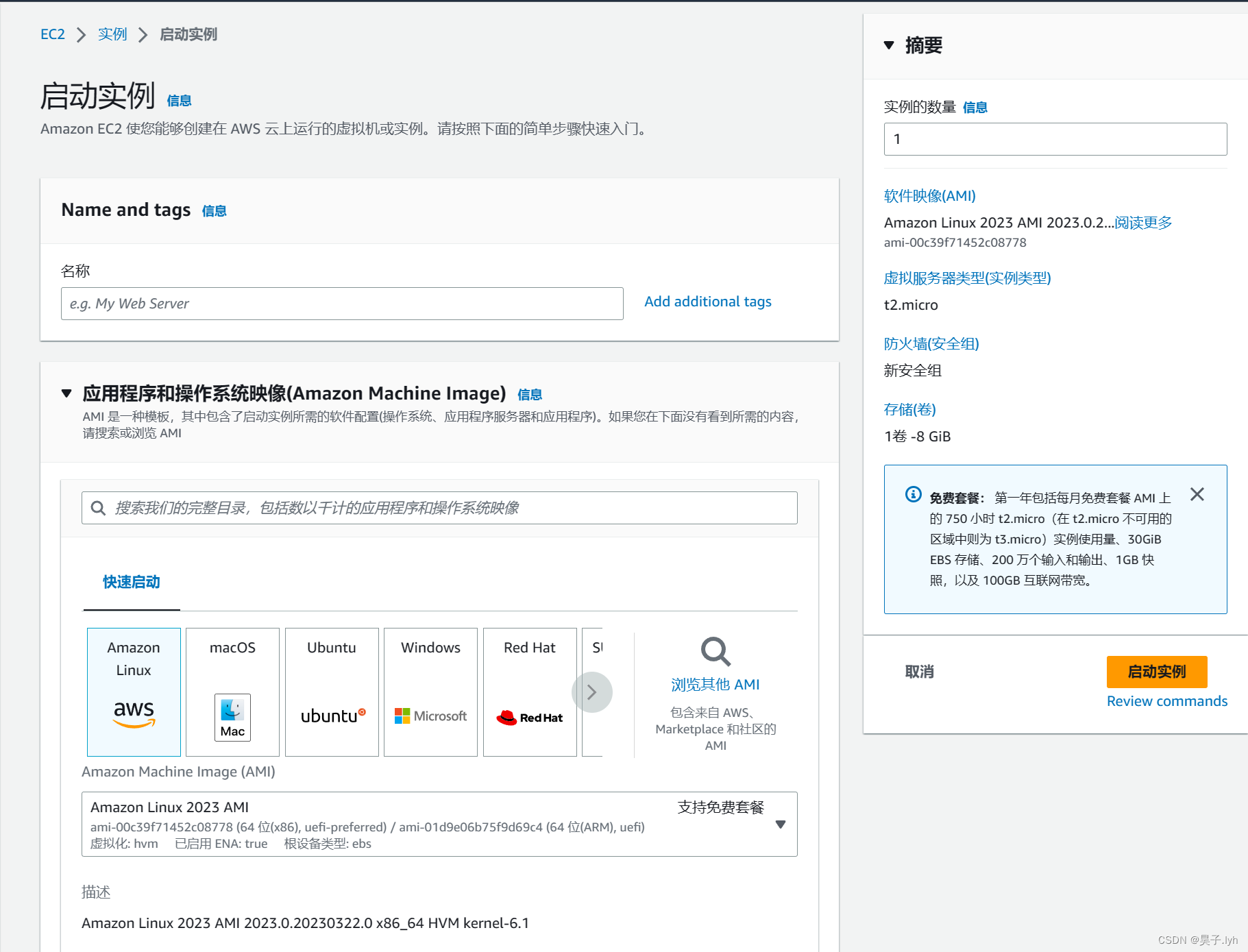Open 浏览其他 AMI via the magnifier icon

[x=715, y=652]
